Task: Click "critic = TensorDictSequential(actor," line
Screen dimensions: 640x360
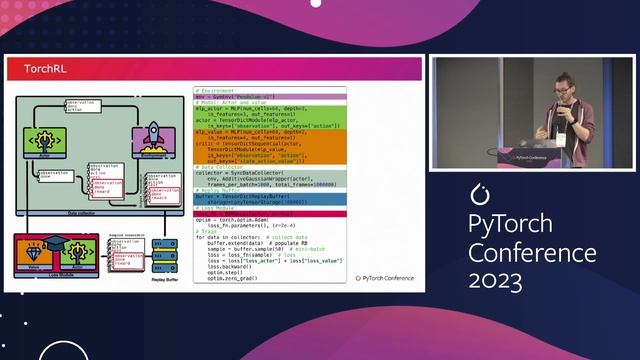Action: click(249, 144)
